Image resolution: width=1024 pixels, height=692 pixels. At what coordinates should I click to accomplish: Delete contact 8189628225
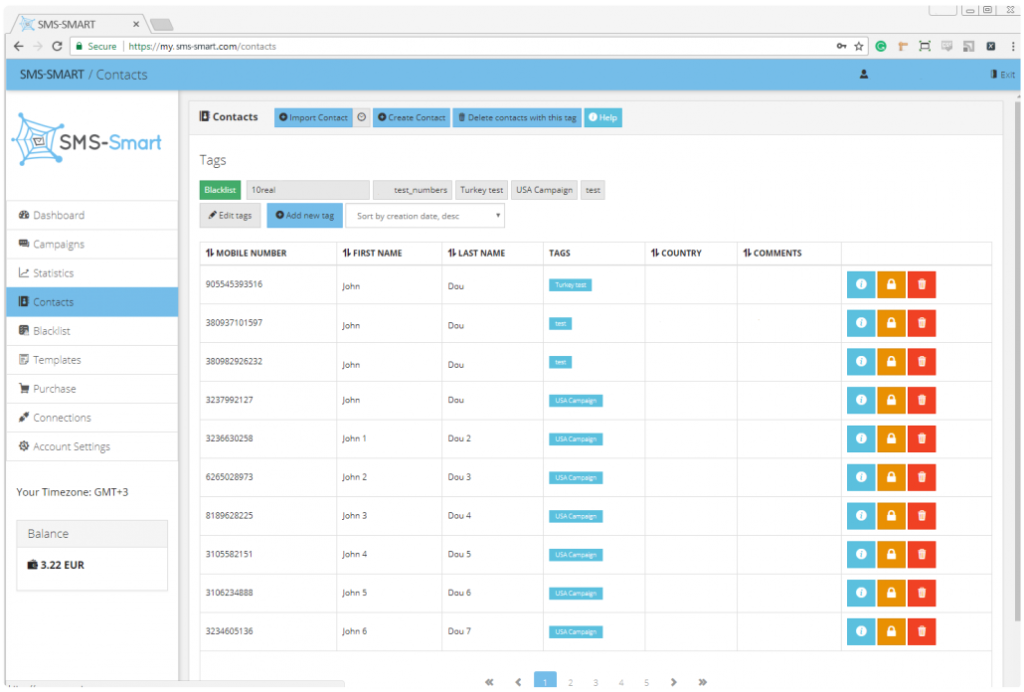pyautogui.click(x=921, y=516)
